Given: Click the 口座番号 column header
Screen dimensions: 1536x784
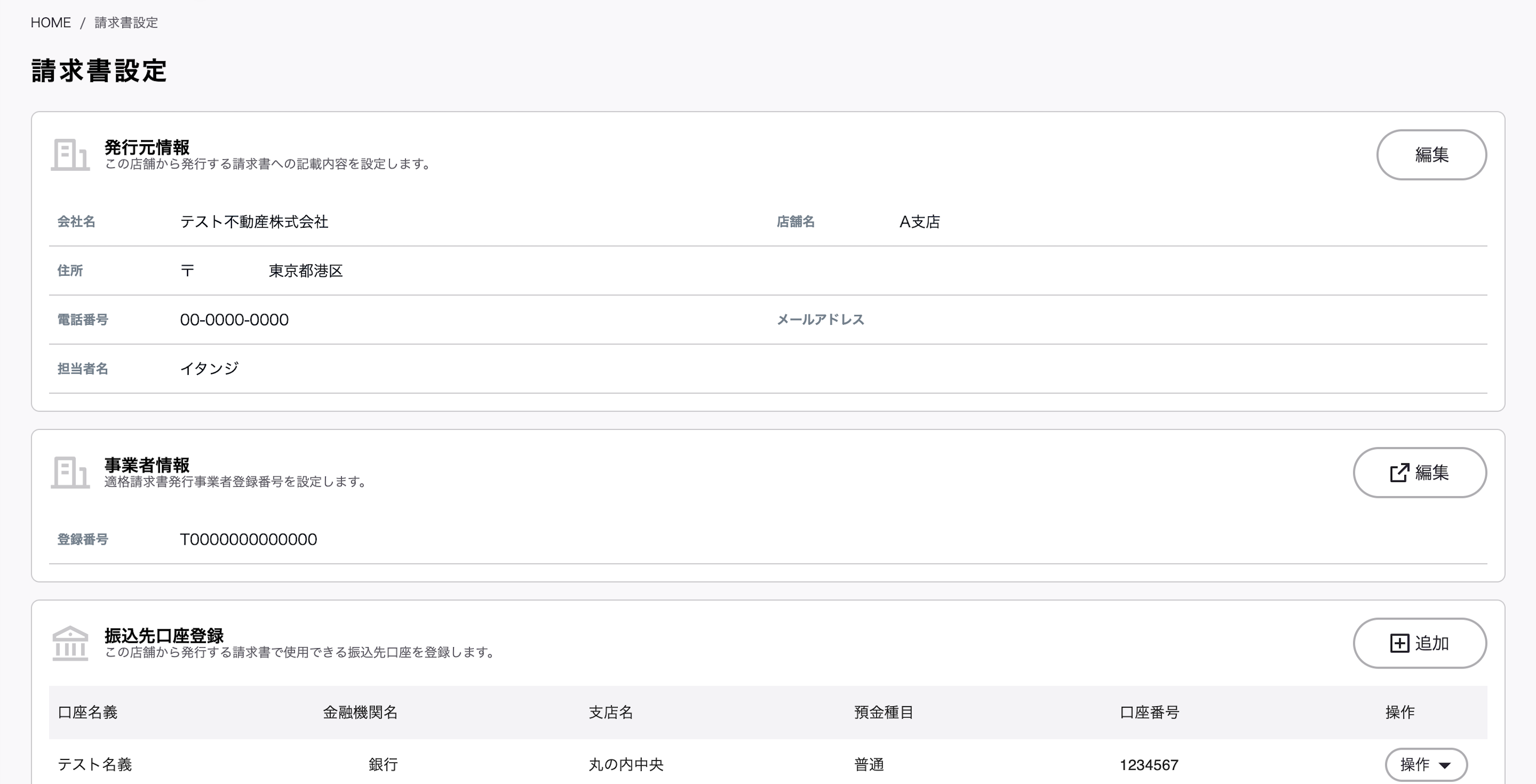Looking at the screenshot, I should [1150, 712].
